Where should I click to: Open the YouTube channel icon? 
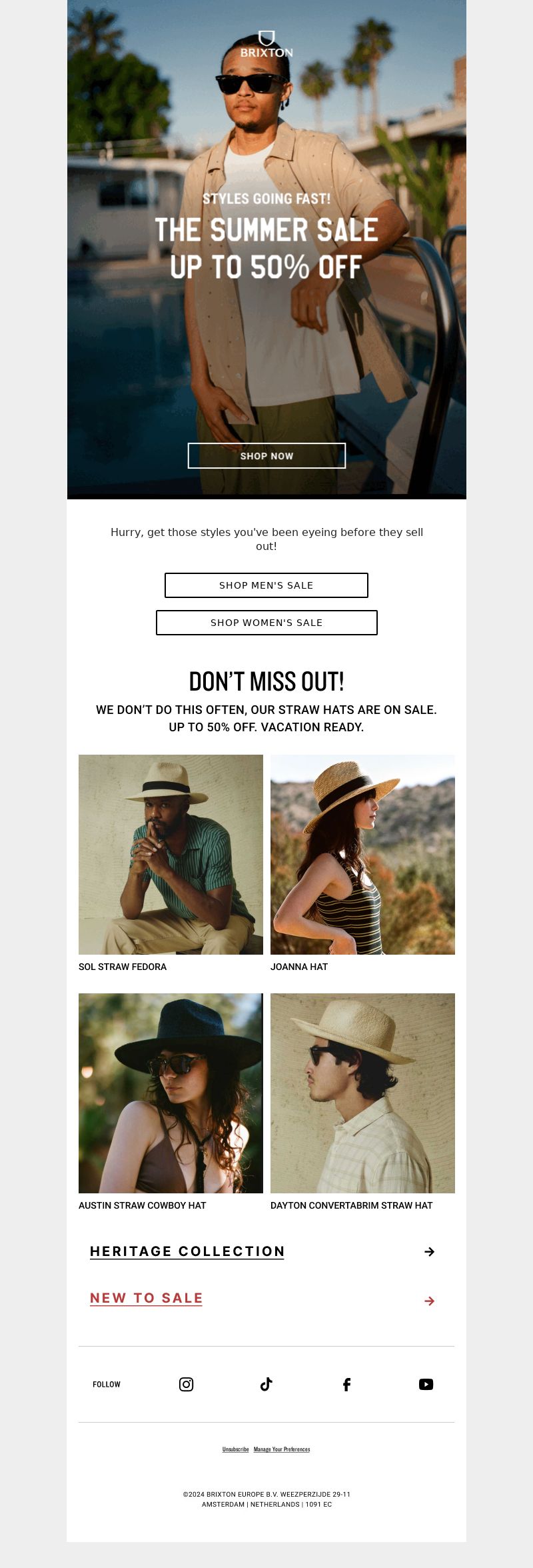click(x=426, y=1384)
